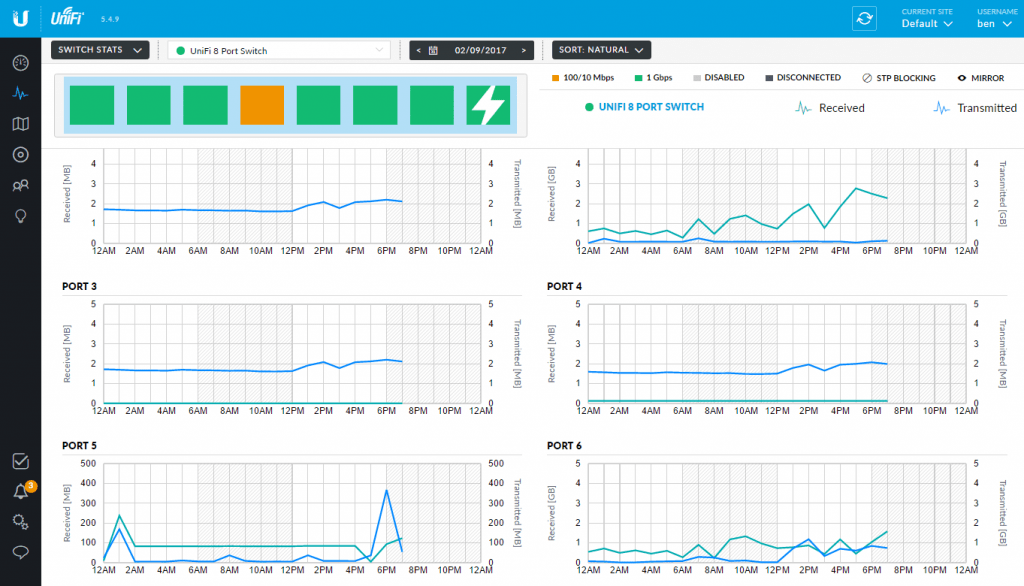
Task: Open the Dashboard from the sidebar
Action: point(20,63)
